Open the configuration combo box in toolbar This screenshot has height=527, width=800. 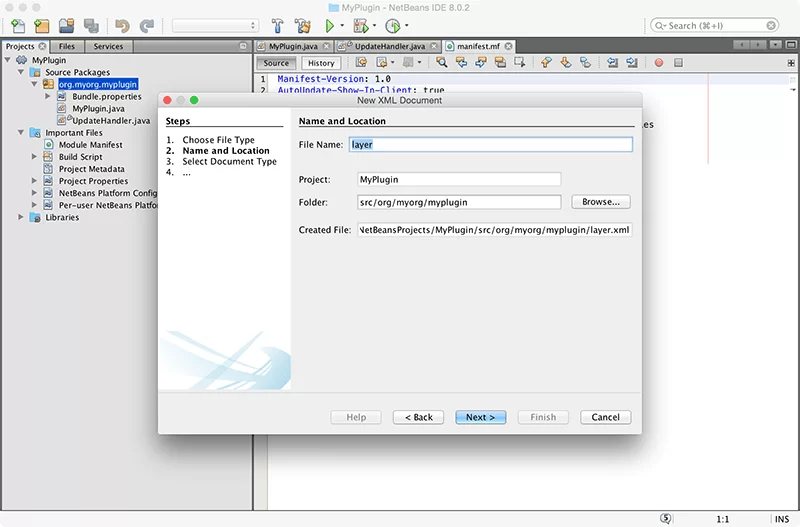pyautogui.click(x=215, y=26)
